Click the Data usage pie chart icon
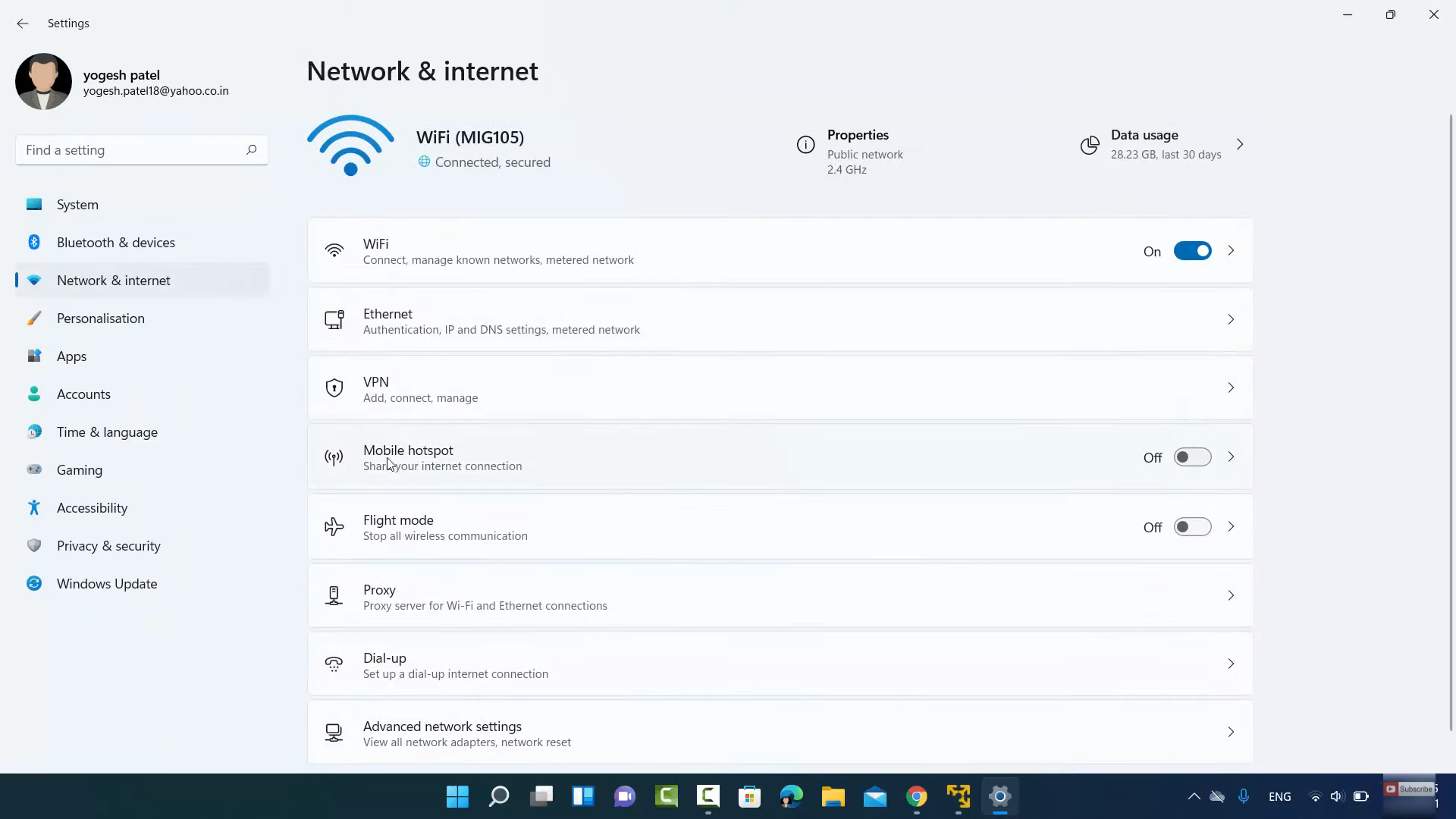 [1090, 145]
